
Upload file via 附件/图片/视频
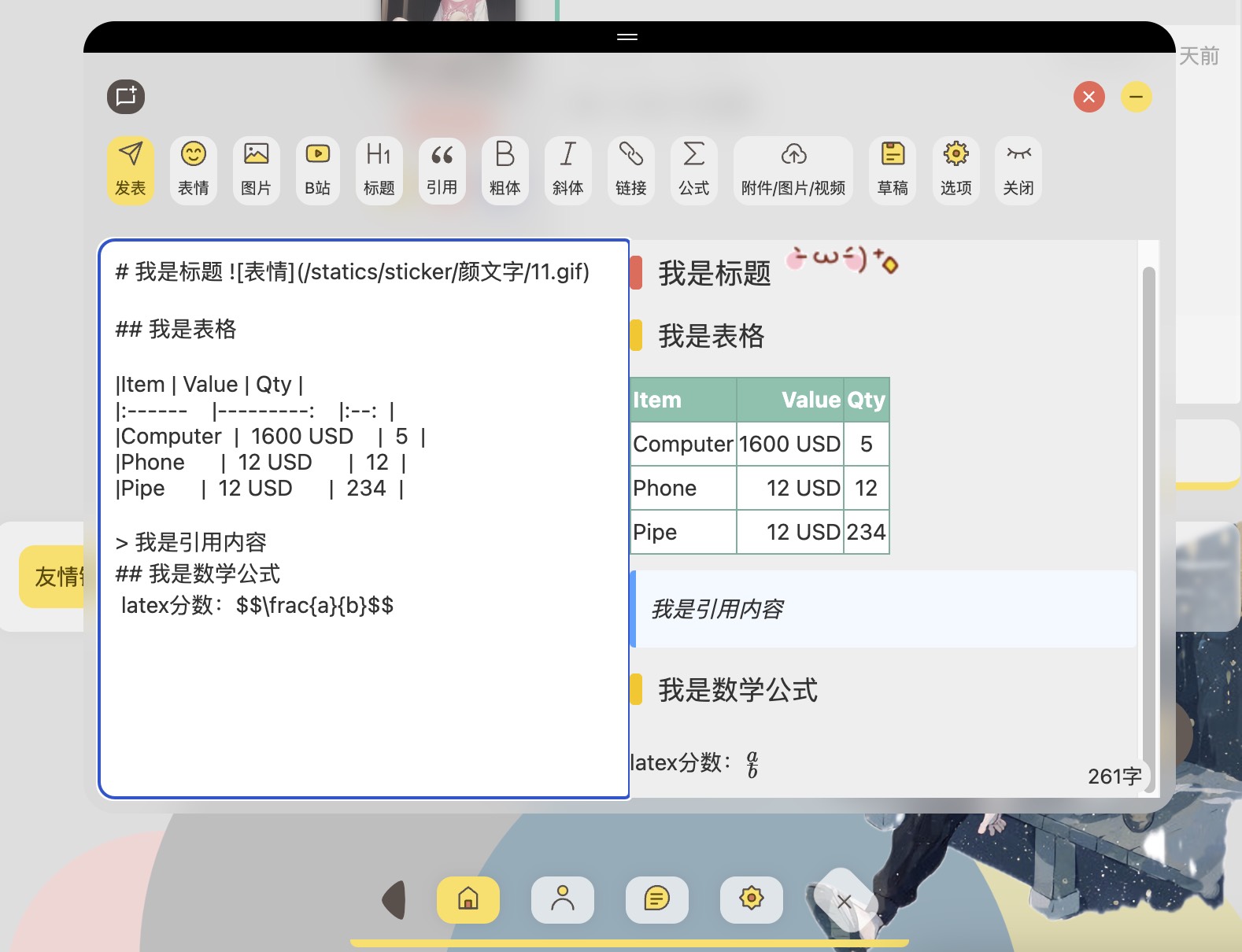(793, 169)
